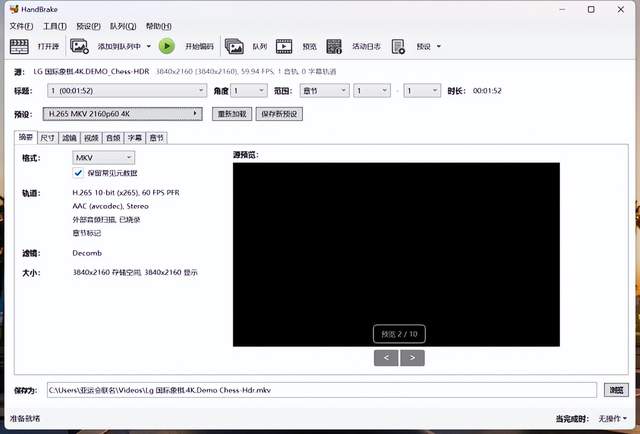Click the HandBrake app logo in title bar
Image resolution: width=640 pixels, height=434 pixels.
14,9
